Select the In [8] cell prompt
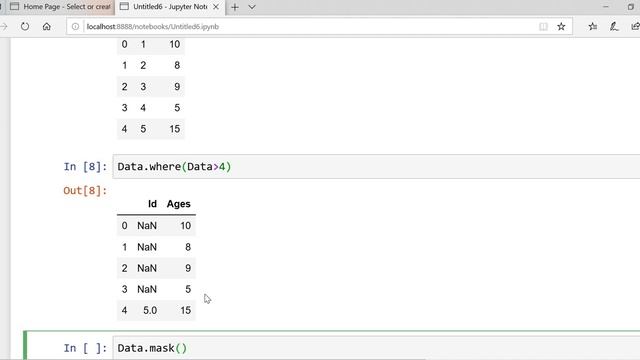 [x=85, y=167]
